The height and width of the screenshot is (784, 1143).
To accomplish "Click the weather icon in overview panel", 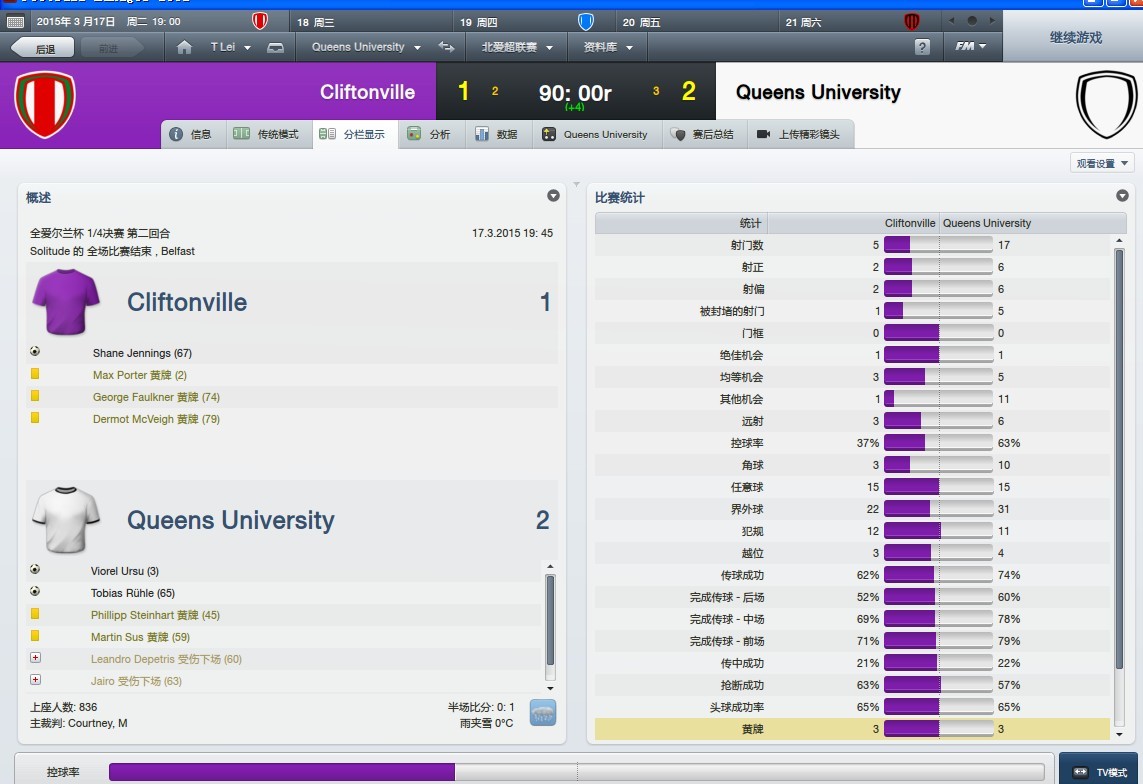I will (542, 713).
